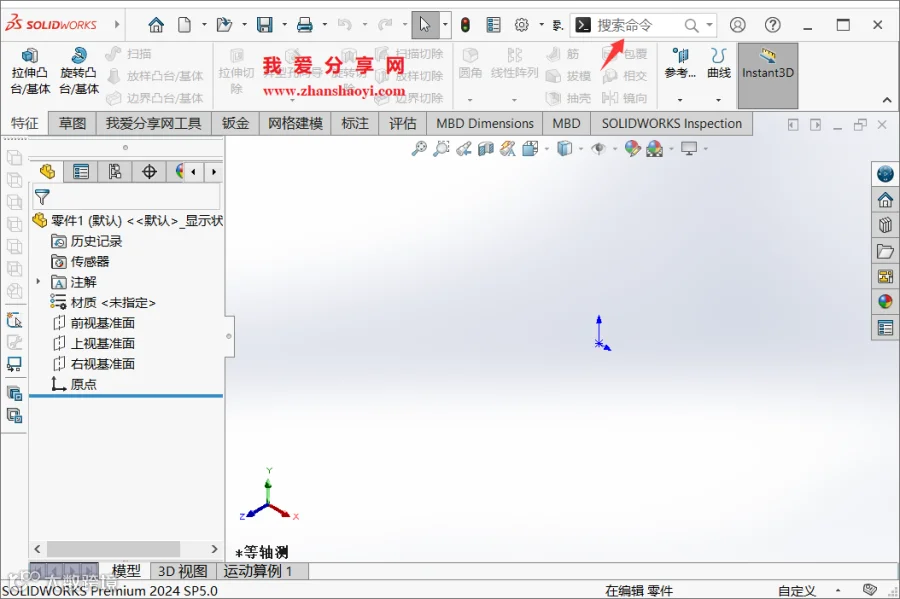Open ConfigurationManager tab
Screen dimensions: 900x599
[115, 172]
